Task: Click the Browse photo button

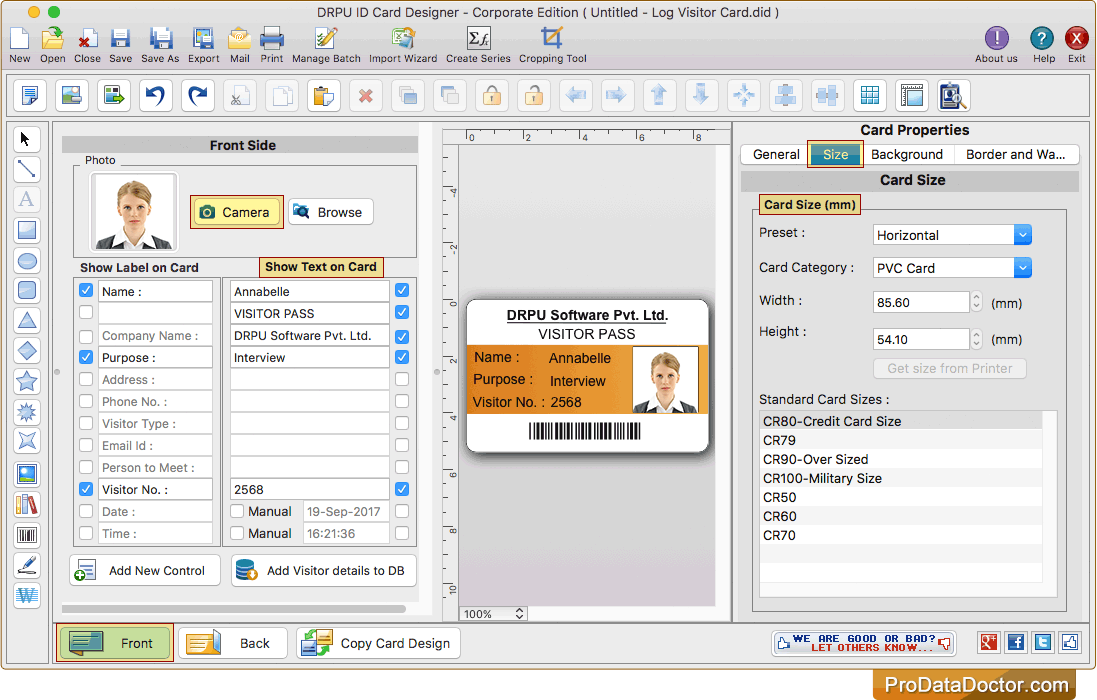Action: pos(330,212)
